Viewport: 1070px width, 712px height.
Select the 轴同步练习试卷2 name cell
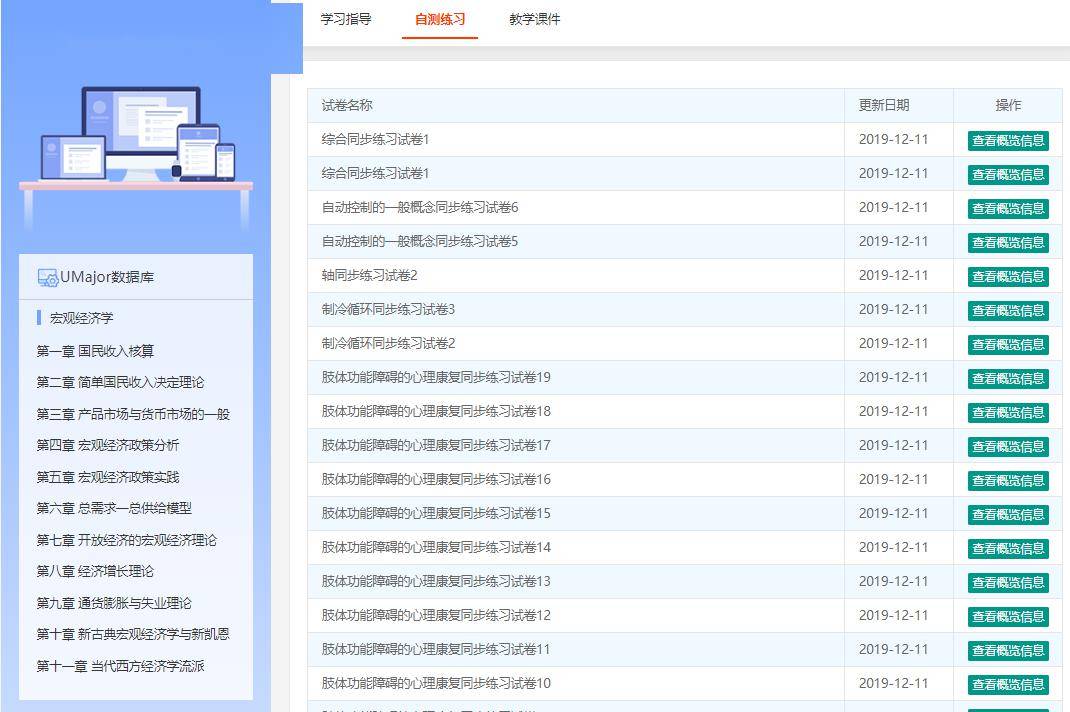pyautogui.click(x=576, y=275)
